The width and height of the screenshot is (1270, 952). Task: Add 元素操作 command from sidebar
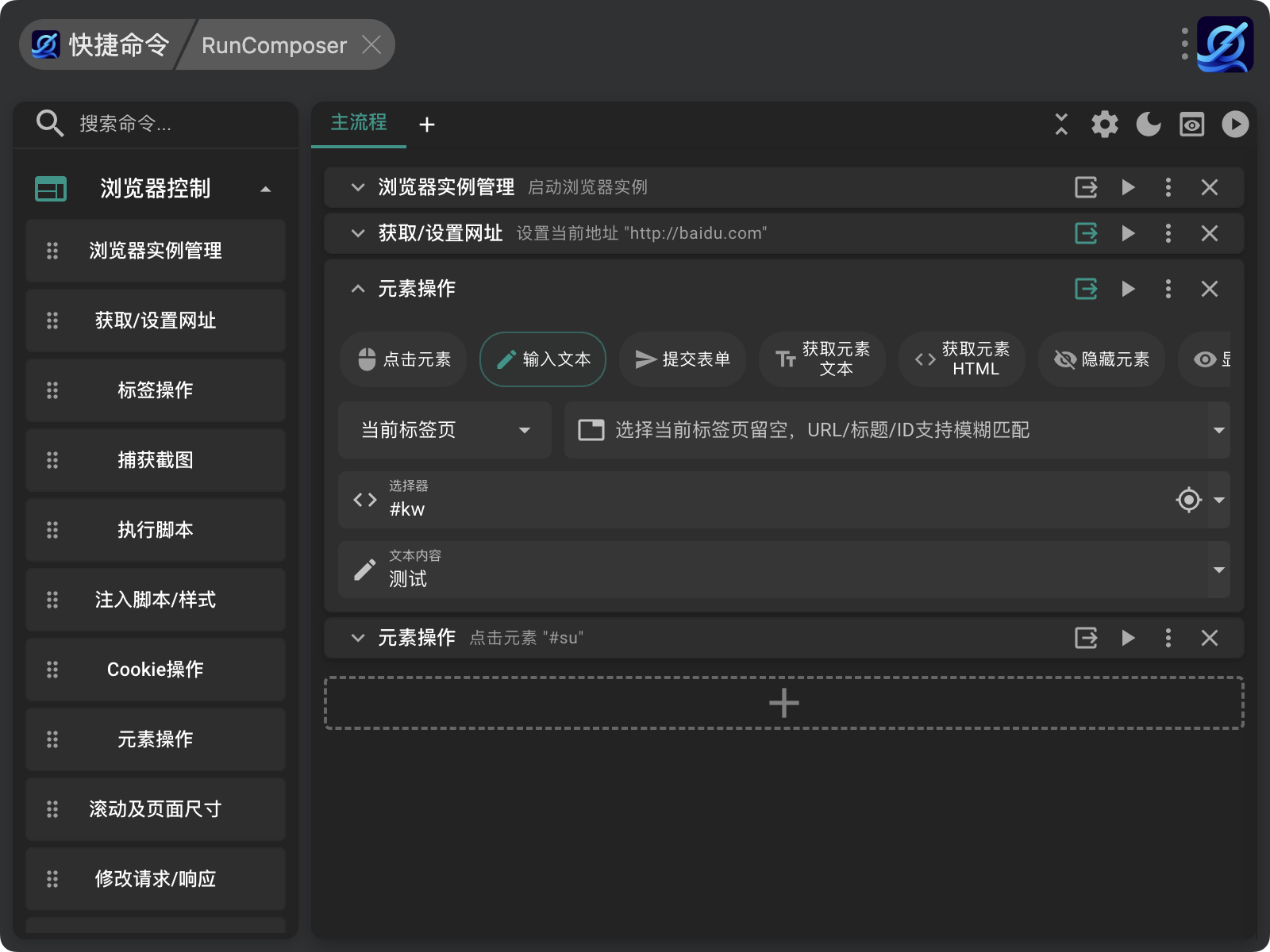(156, 739)
